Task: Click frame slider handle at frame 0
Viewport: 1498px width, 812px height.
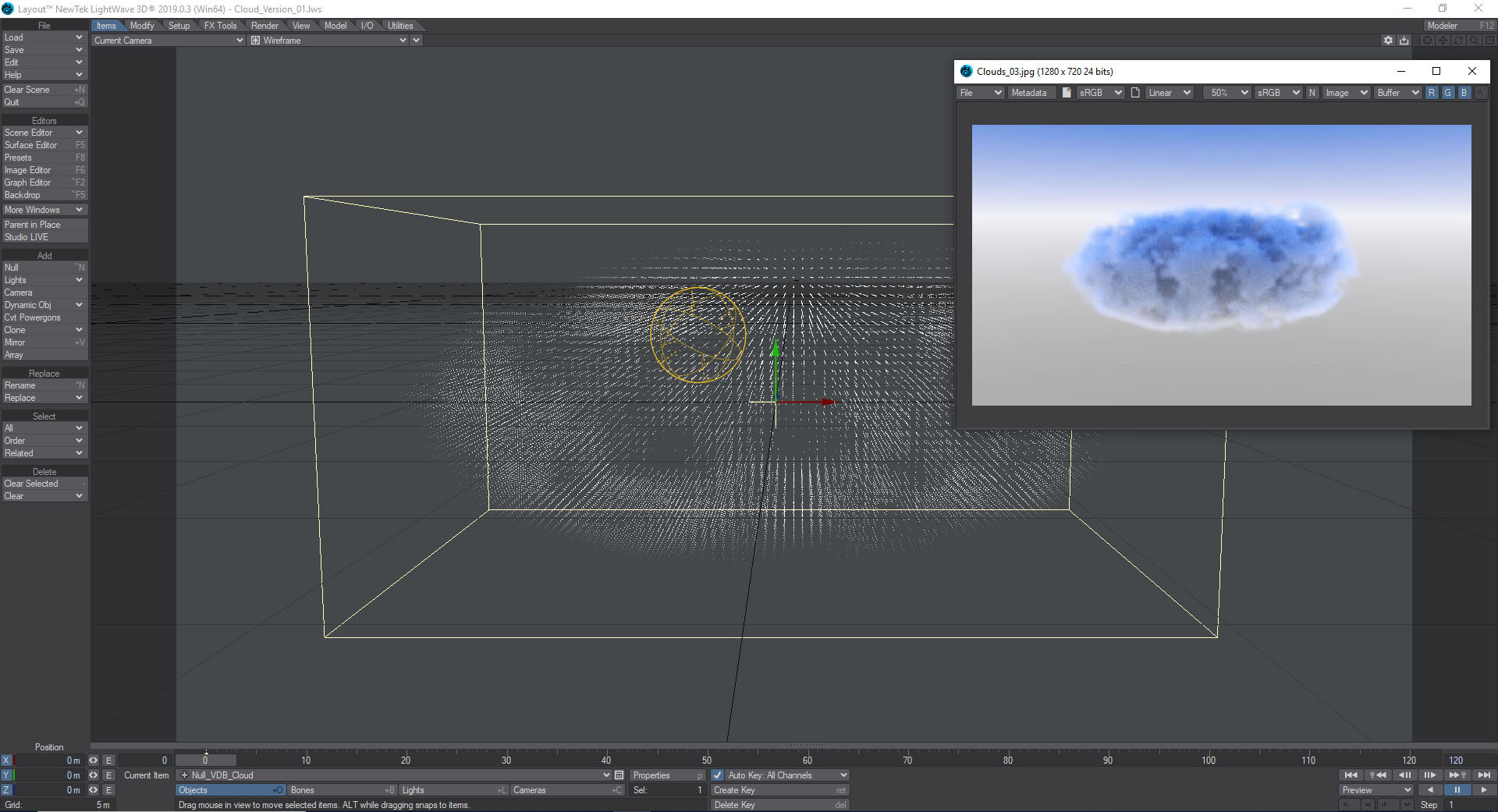Action: pyautogui.click(x=205, y=760)
